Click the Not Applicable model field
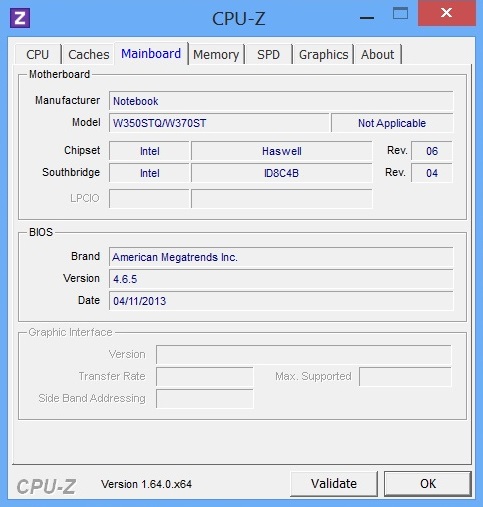 pos(392,123)
